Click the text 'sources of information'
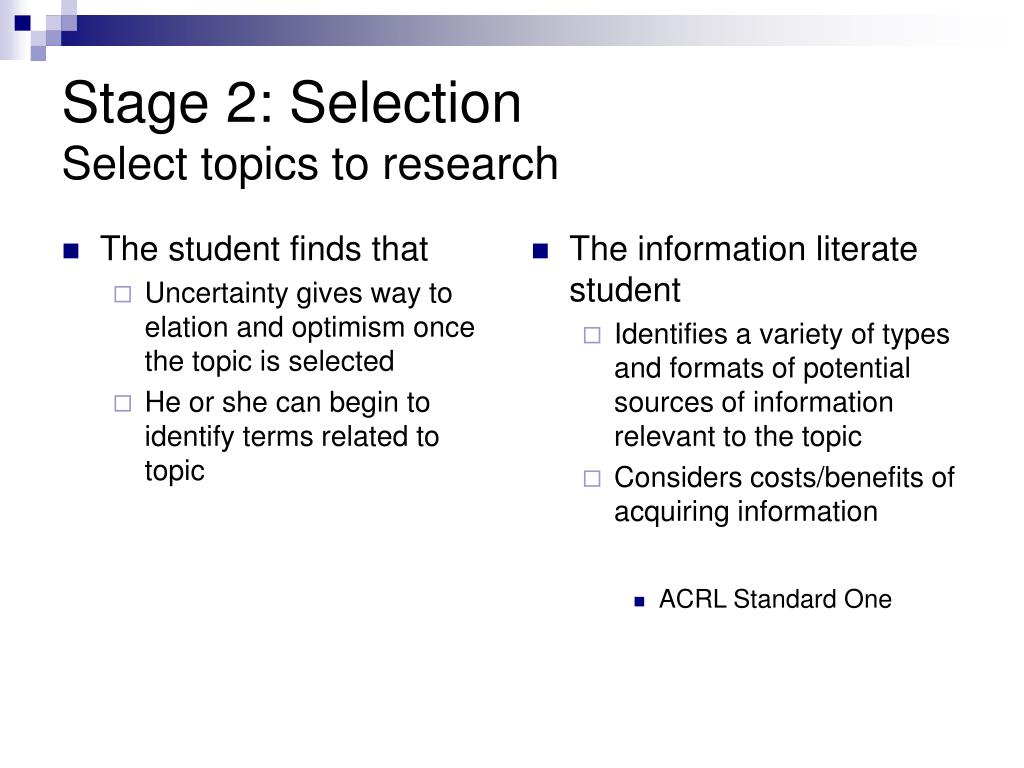Image resolution: width=1024 pixels, height=768 pixels. tap(754, 402)
